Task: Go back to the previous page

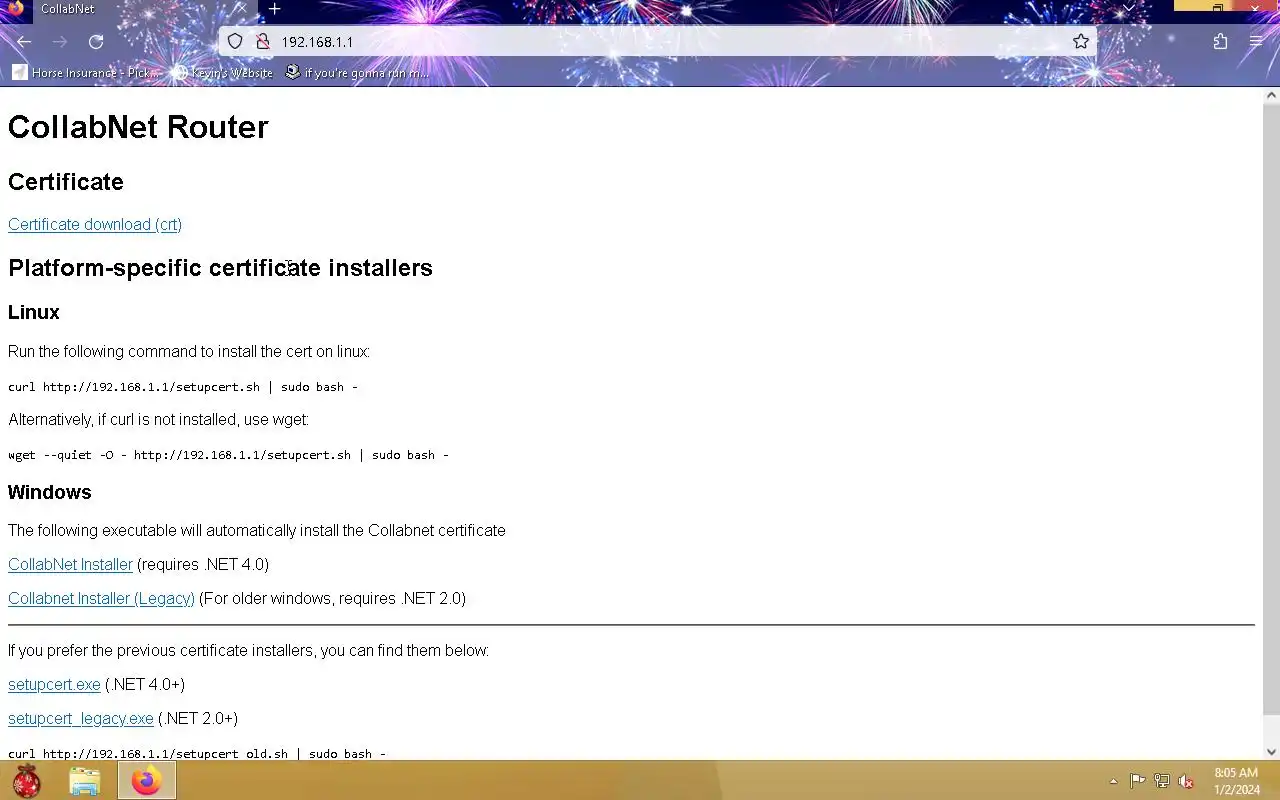Action: (x=24, y=42)
